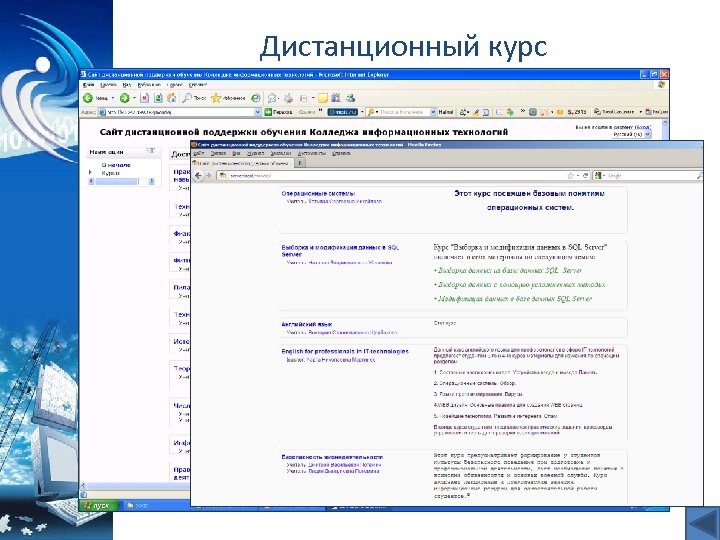Viewport: 720px width, 540px height.
Task: Click the yellow note icon in Internet Explorer toolbar
Action: pos(323,98)
